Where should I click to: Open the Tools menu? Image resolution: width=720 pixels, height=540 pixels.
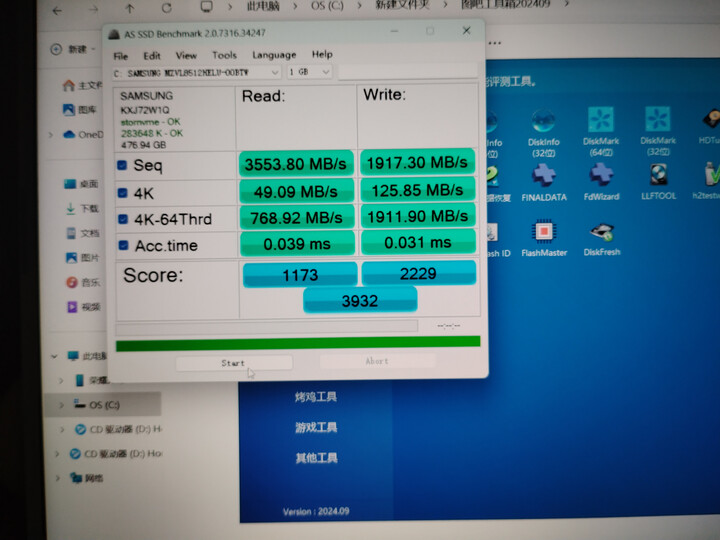click(x=224, y=55)
